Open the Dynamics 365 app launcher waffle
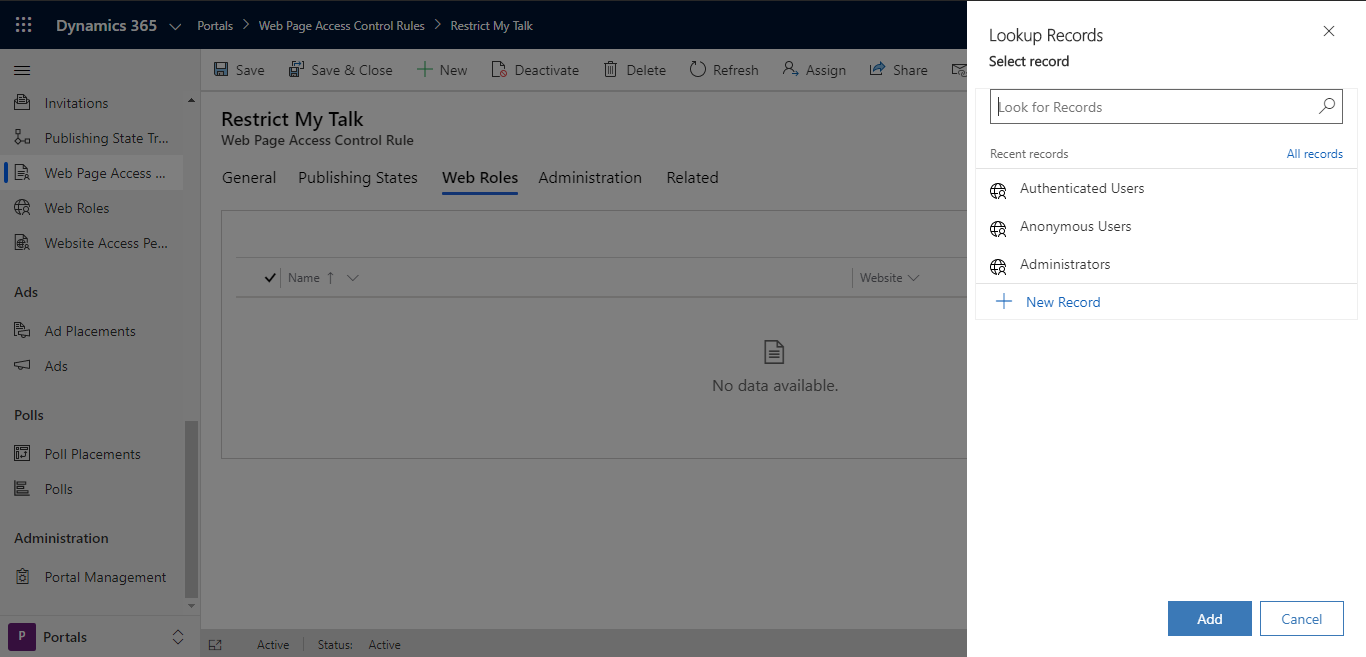Screen dimensions: 1366x657 23,25
